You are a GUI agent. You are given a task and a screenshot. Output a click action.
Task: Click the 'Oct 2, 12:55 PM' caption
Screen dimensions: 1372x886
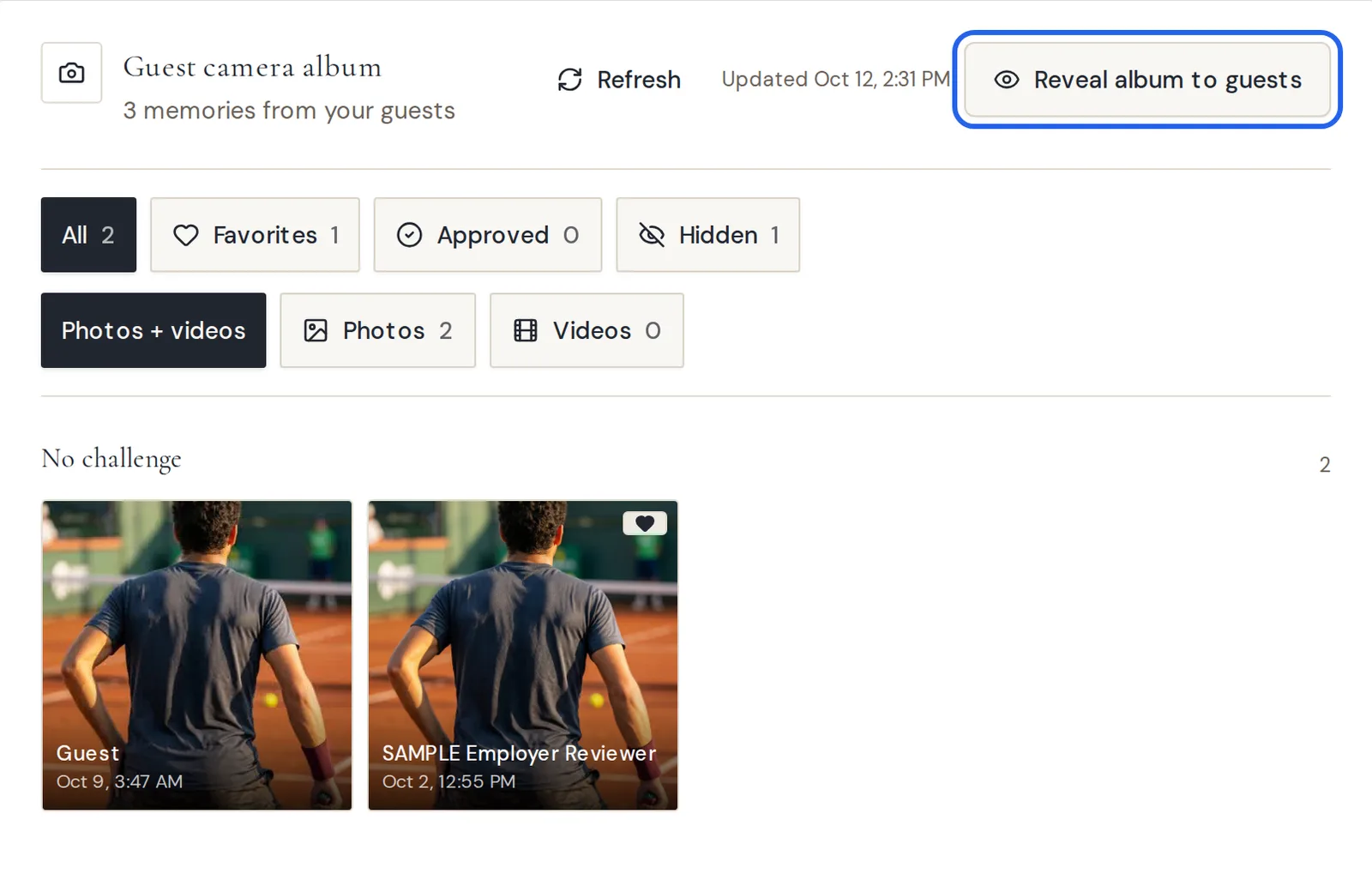click(448, 781)
